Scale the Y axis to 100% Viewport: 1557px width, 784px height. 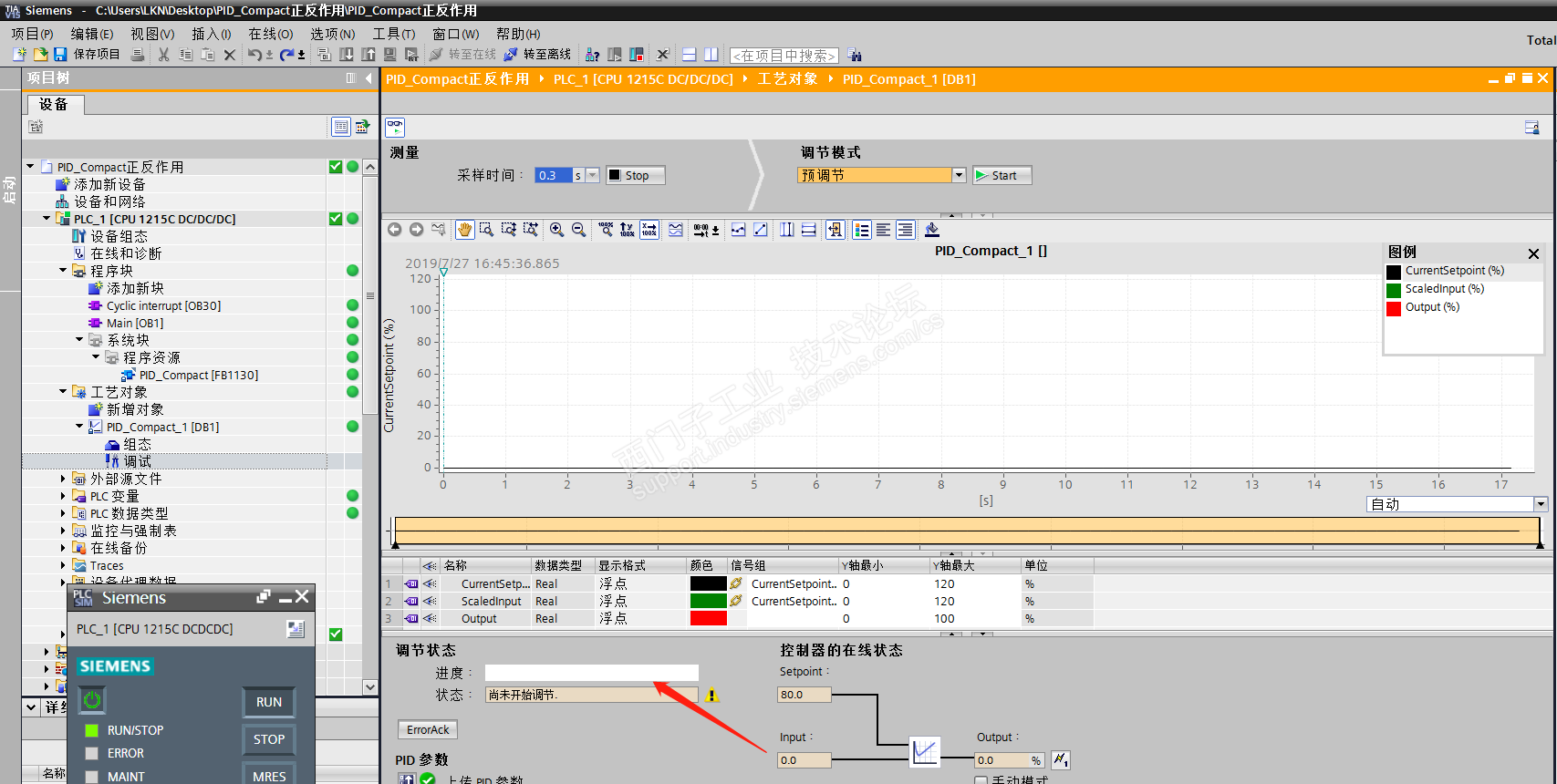click(x=628, y=230)
